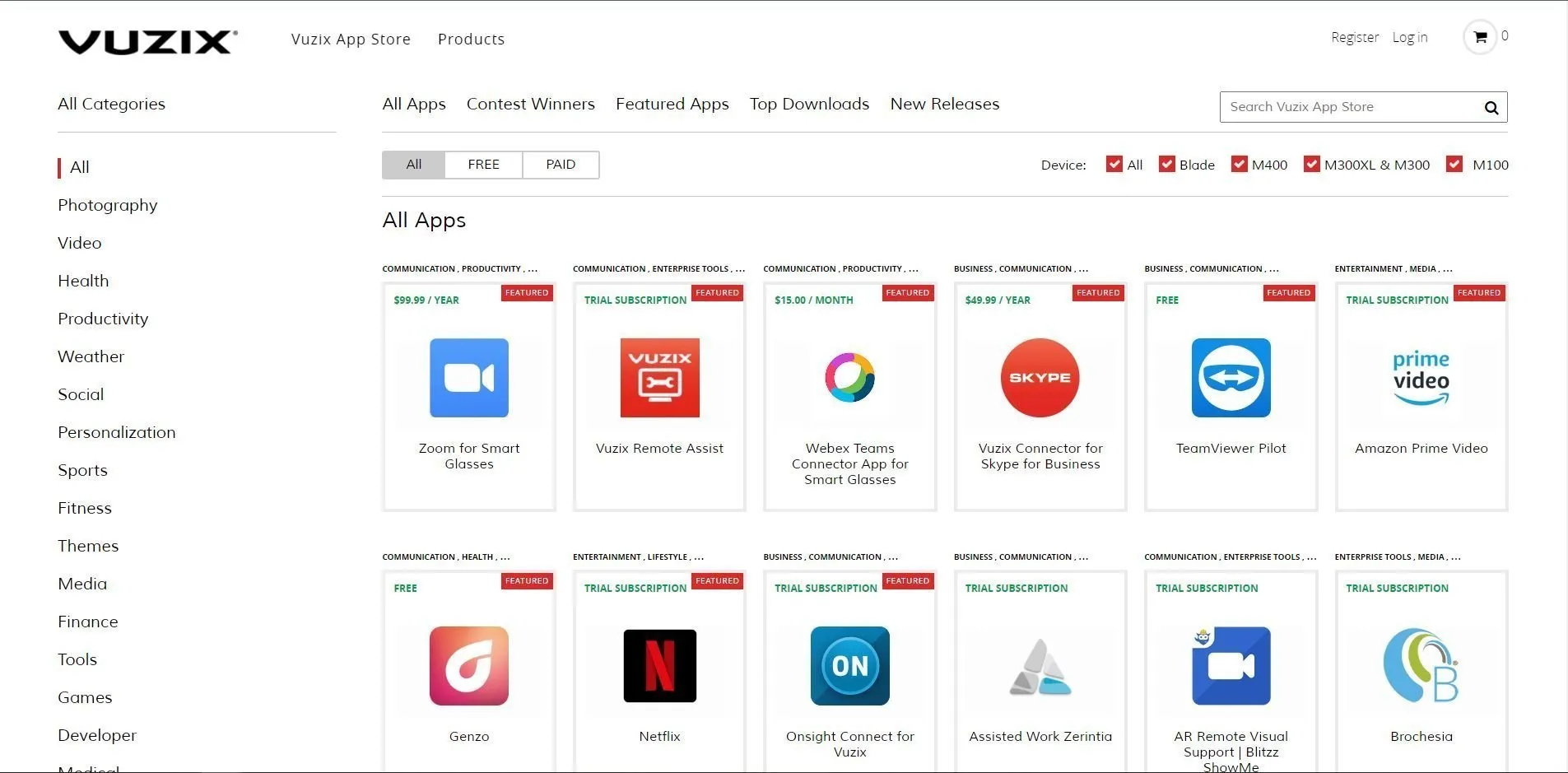Click the Log in link
Viewport: 1568px width, 773px height.
pos(1410,37)
